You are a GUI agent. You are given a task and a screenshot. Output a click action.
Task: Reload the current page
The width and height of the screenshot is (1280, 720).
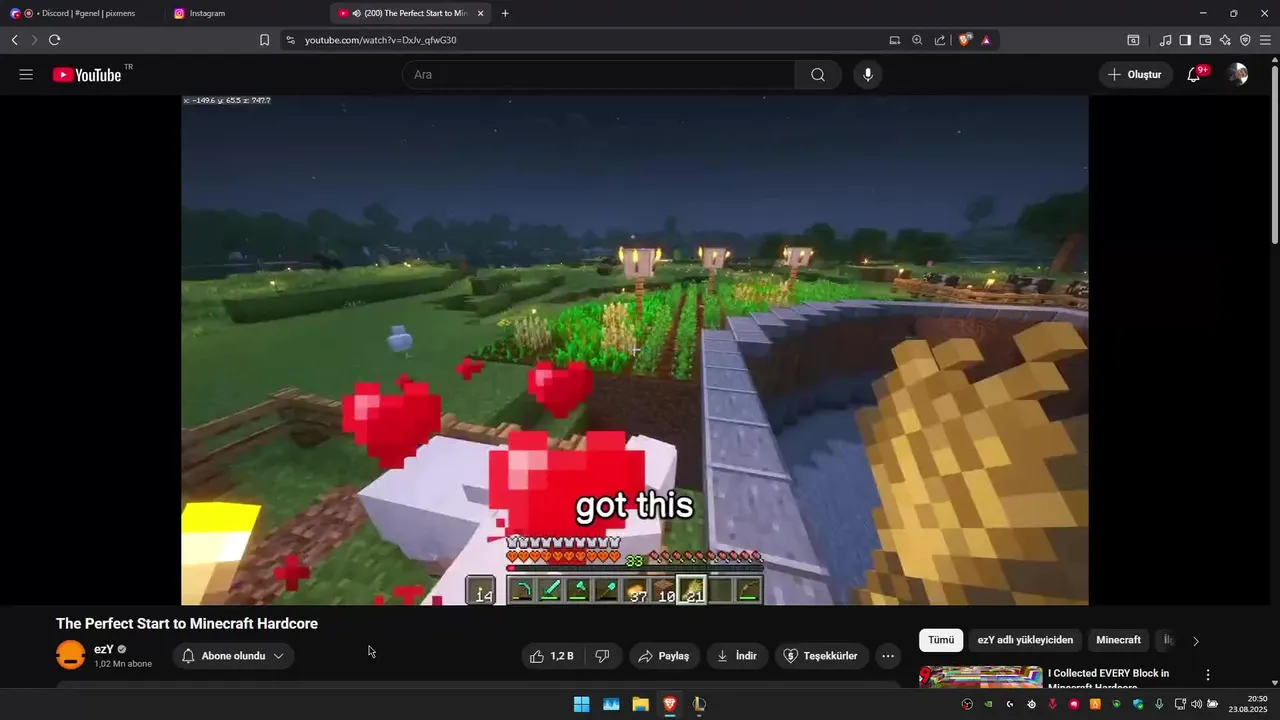(x=54, y=40)
